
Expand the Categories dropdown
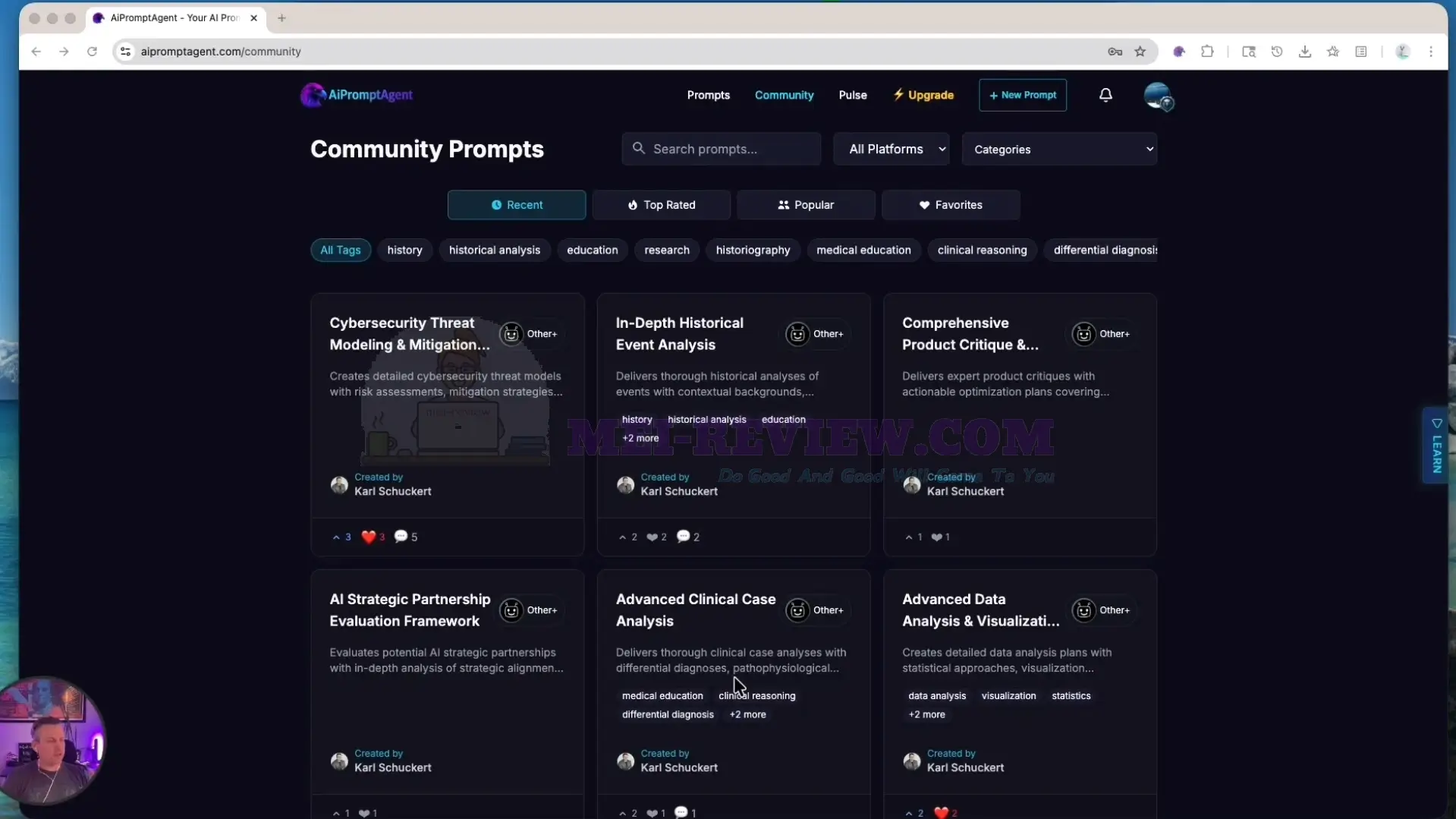click(1059, 149)
